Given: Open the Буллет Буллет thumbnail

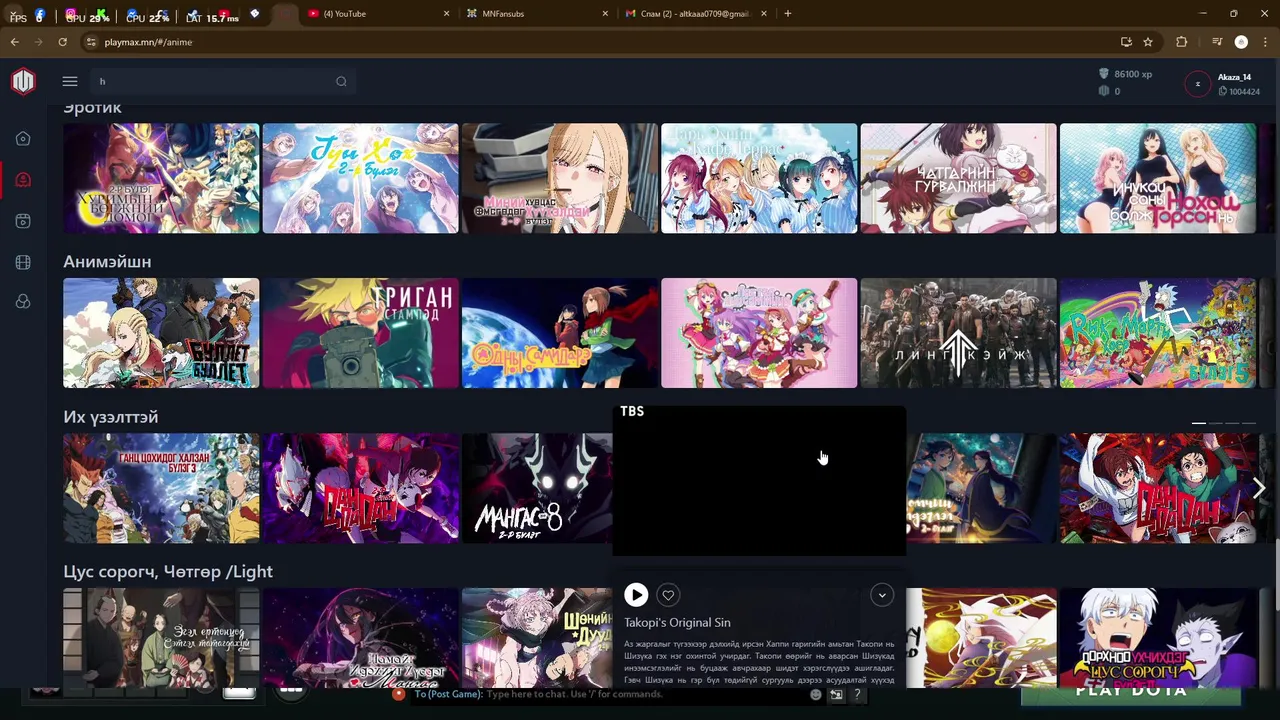Looking at the screenshot, I should click(161, 333).
